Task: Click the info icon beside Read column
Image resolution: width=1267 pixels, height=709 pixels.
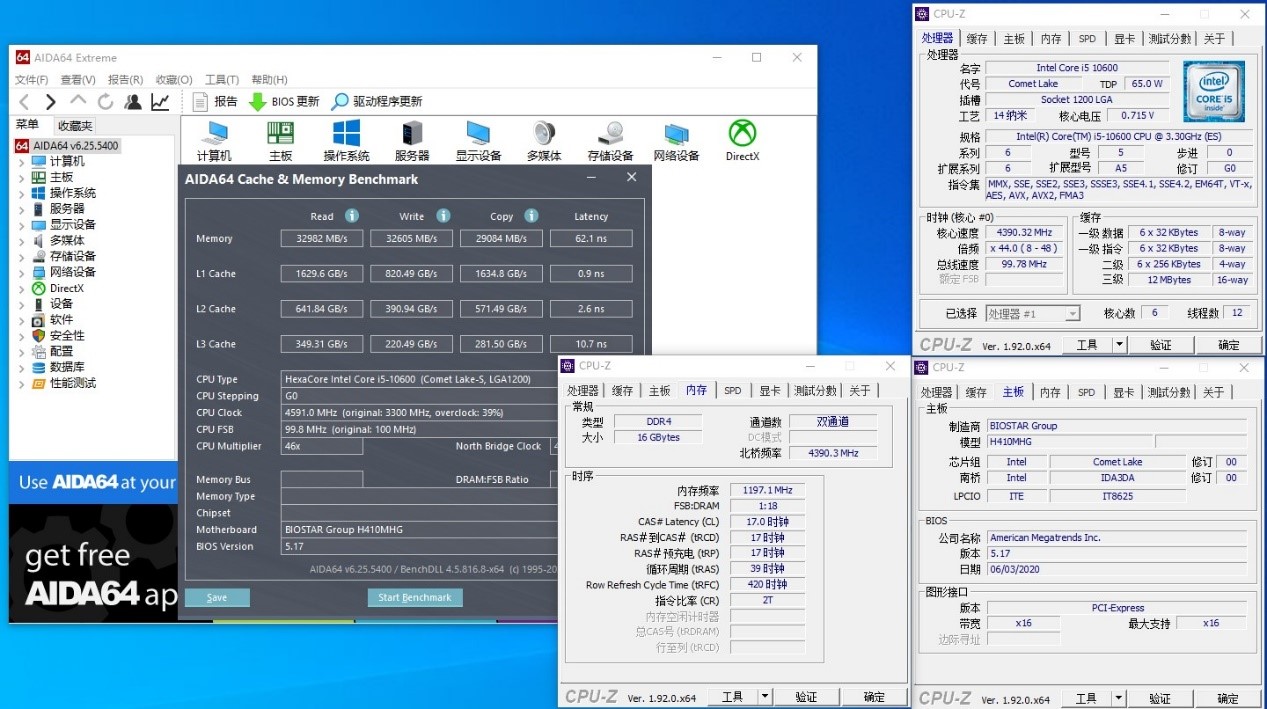Action: [352, 216]
